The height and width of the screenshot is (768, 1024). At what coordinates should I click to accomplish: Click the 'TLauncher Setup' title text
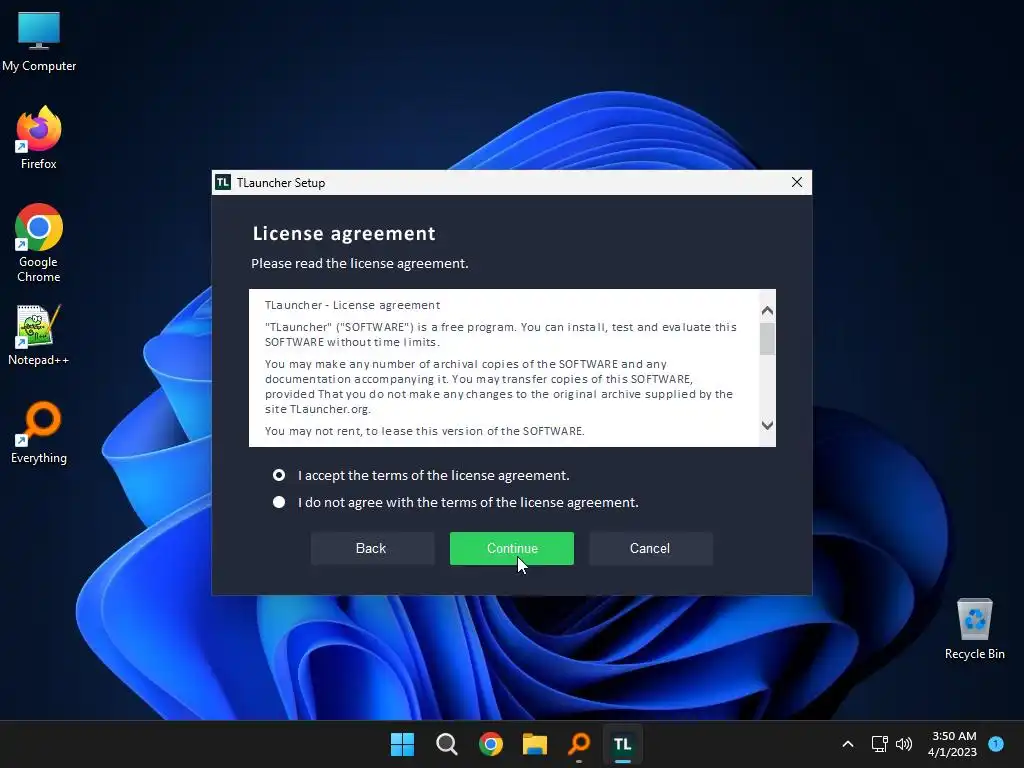281,183
